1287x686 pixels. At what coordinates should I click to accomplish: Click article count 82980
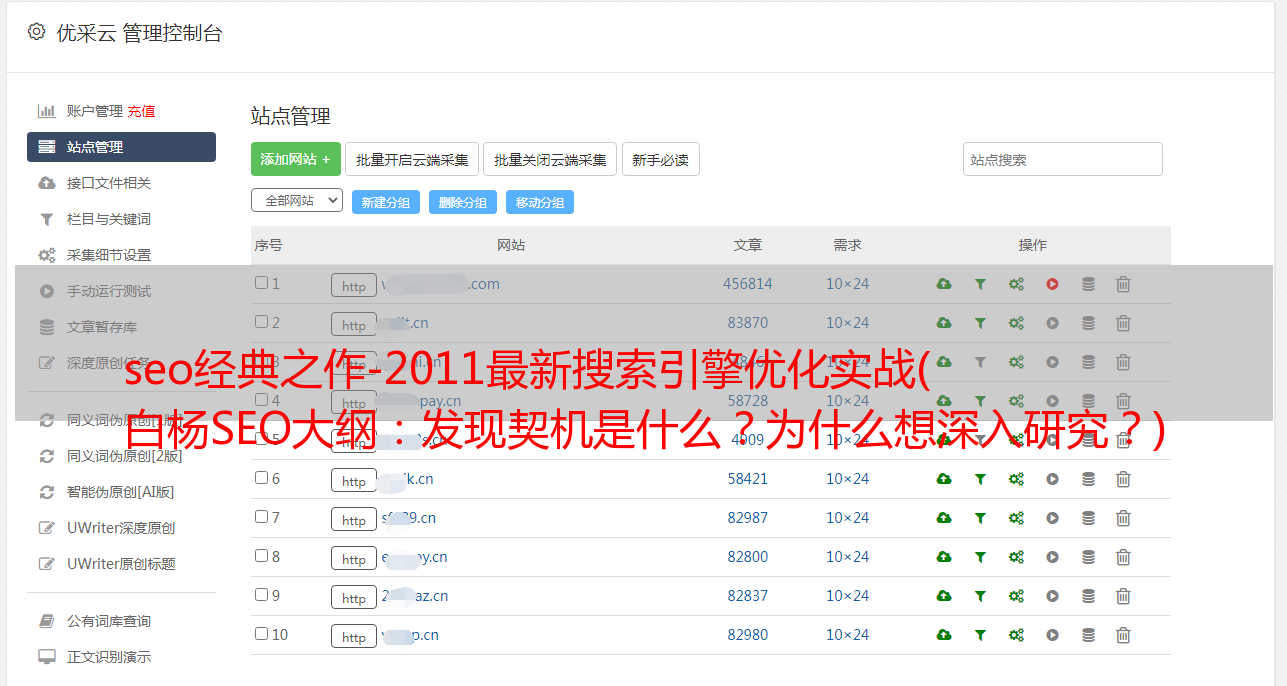[x=748, y=635]
